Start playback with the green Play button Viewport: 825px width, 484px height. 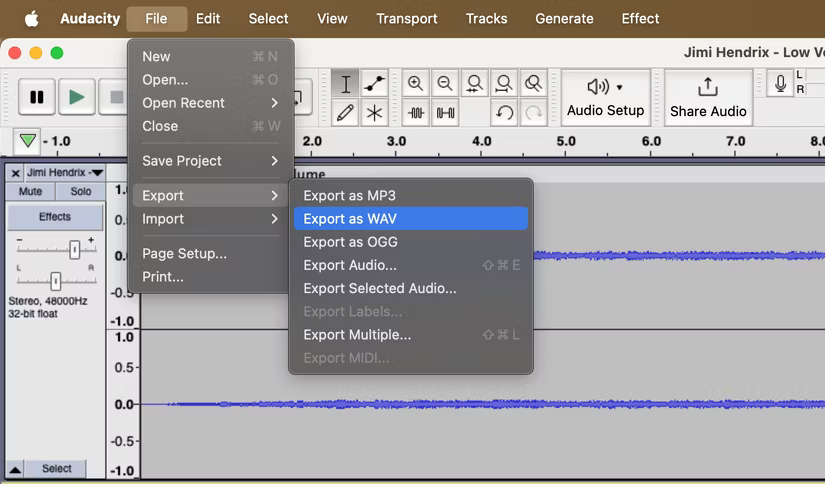point(77,97)
